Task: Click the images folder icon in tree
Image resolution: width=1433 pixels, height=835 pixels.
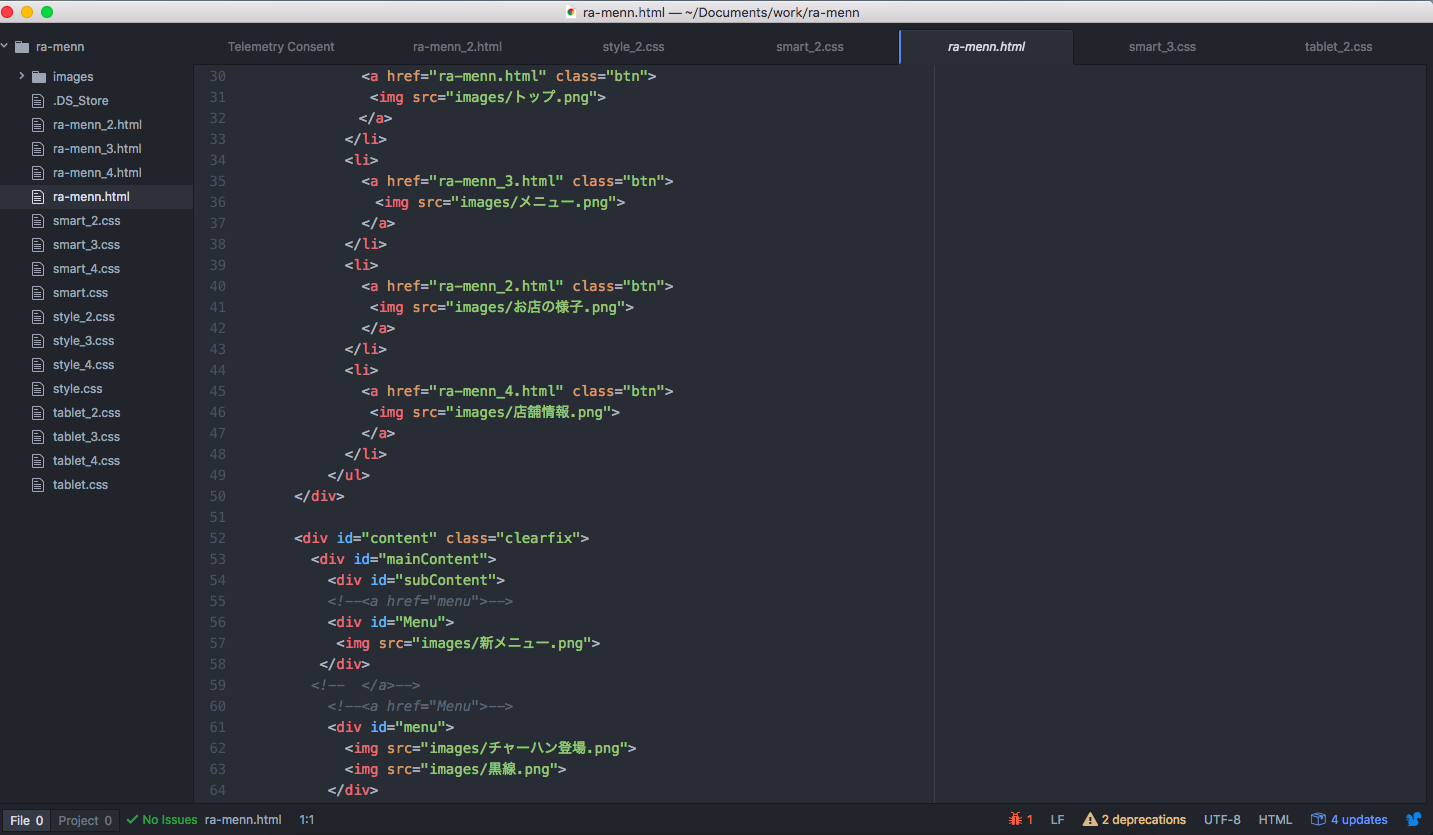Action: [x=39, y=77]
